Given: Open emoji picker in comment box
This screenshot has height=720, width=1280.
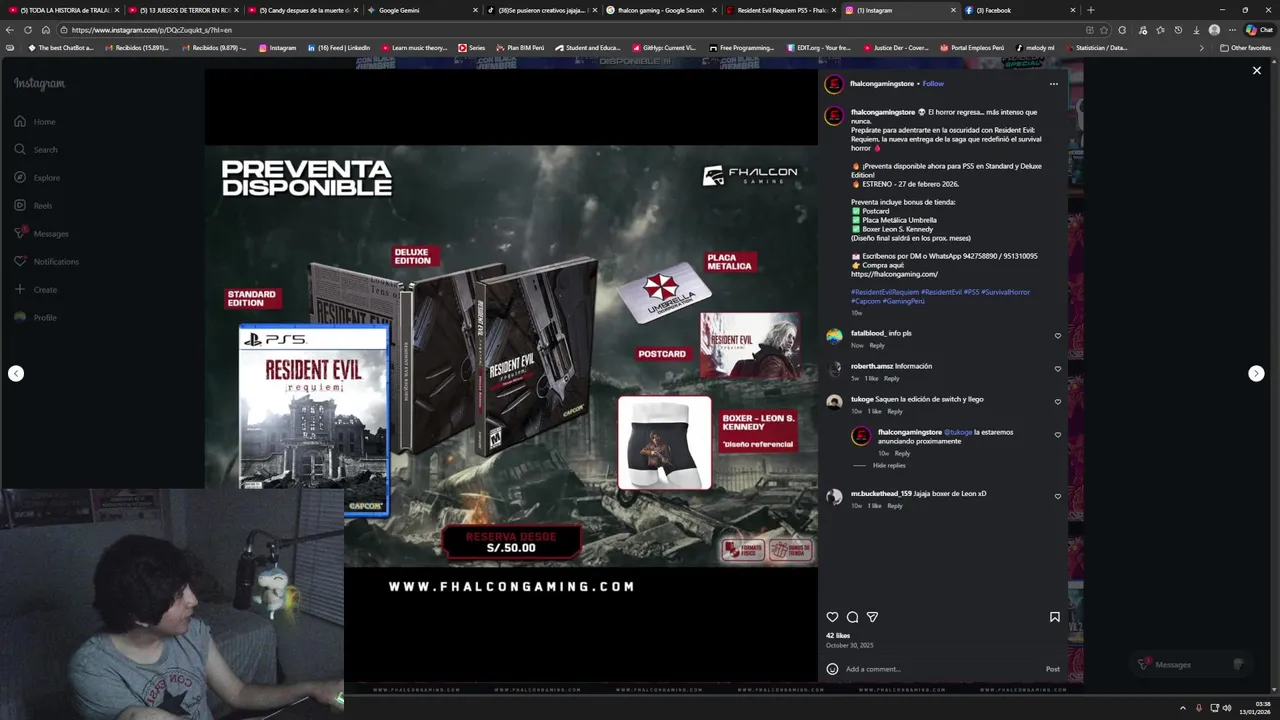Looking at the screenshot, I should point(832,669).
